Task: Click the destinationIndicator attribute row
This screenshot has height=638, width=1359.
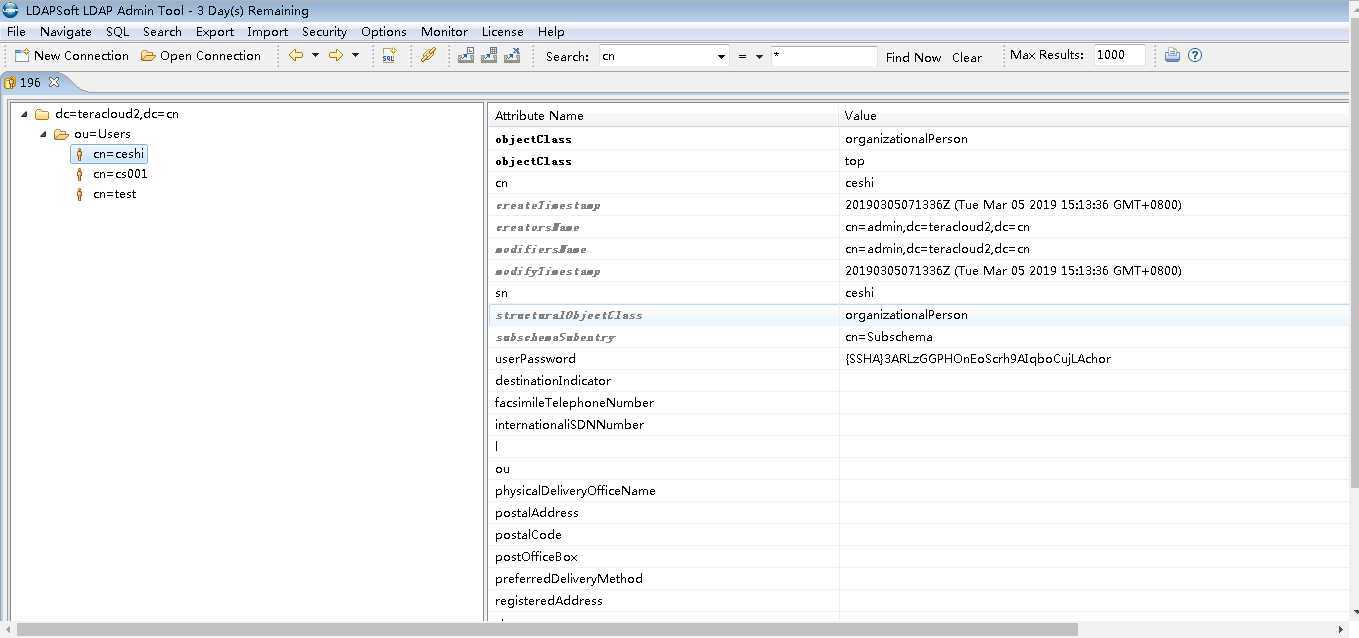Action: [x=919, y=381]
